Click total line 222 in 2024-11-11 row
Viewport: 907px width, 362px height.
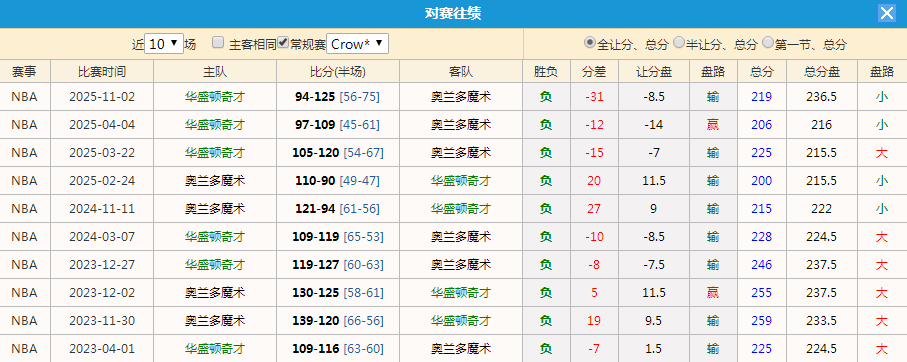(x=821, y=209)
